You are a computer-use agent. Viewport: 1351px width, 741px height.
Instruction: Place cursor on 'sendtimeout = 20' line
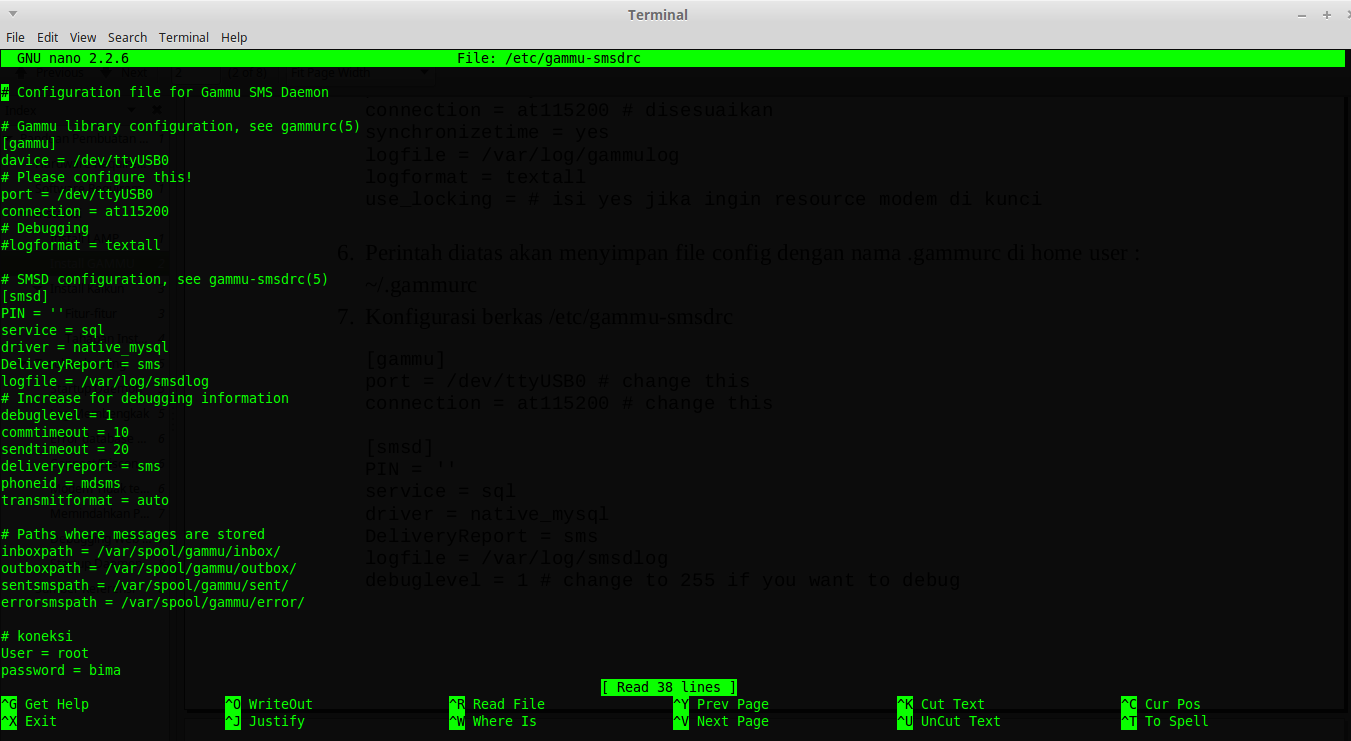(65, 449)
